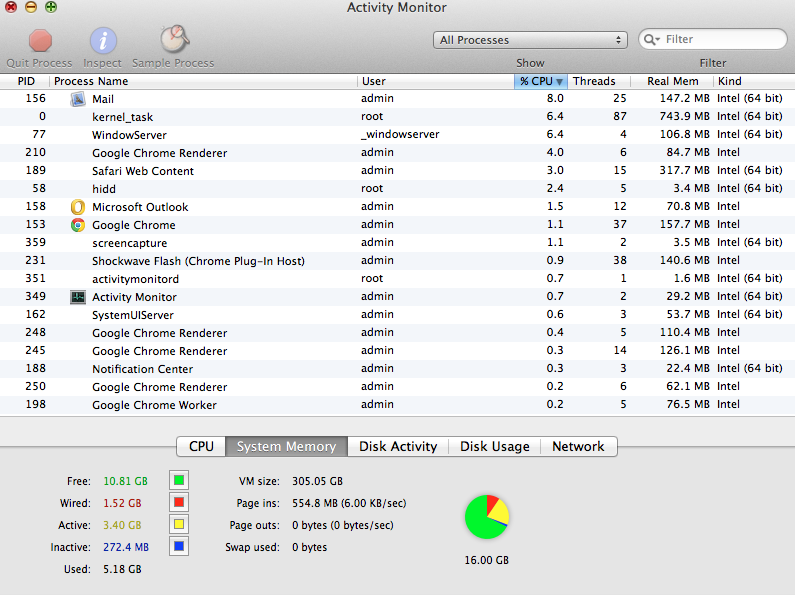Viewport: 795px width, 595px height.
Task: Click the 5.18 GB used memory value
Action: click(122, 569)
